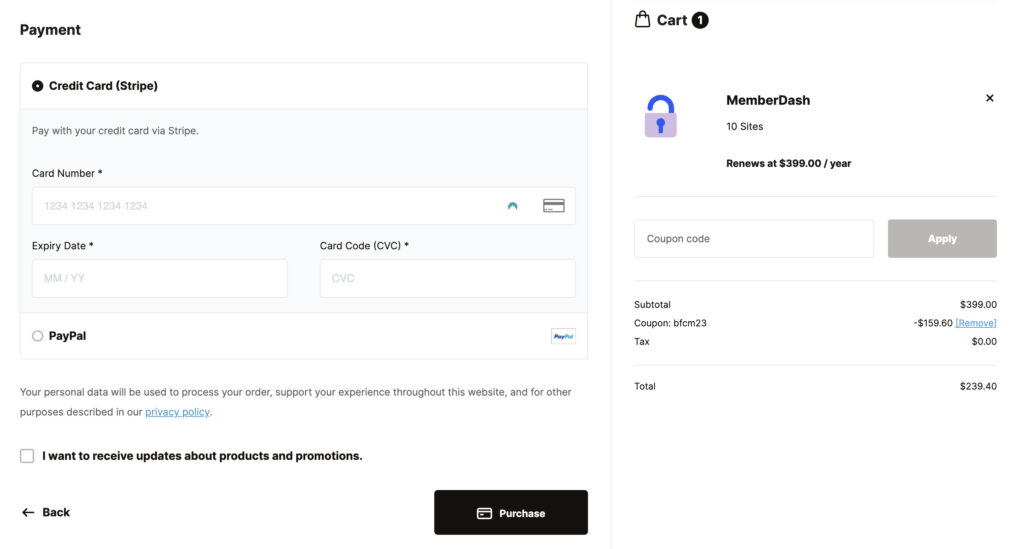Click the Subtotal value $399.00
Screen dimensions: 1024x549
tap(978, 305)
